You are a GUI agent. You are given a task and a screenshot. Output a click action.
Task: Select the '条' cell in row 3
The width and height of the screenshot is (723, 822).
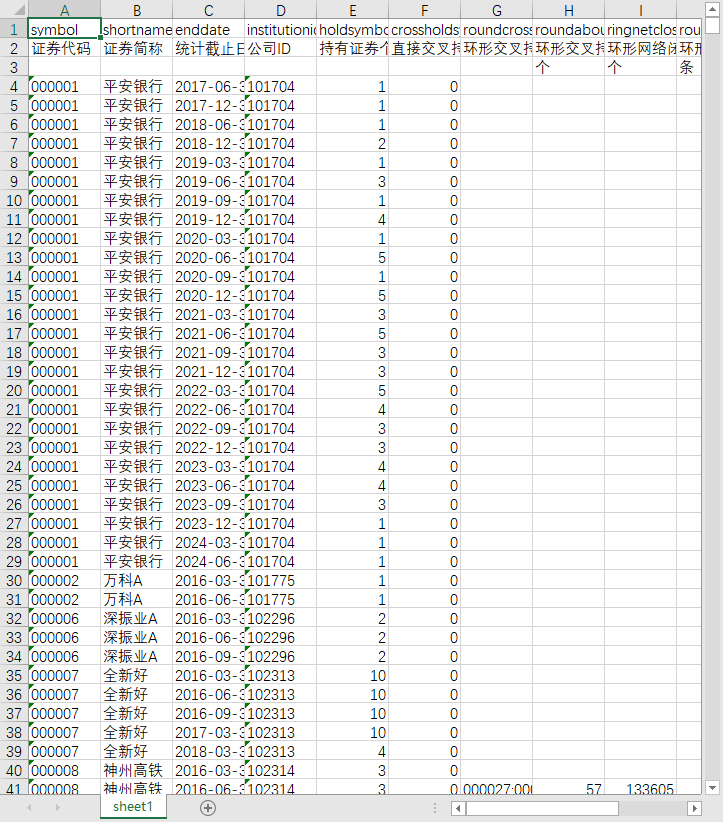(689, 67)
